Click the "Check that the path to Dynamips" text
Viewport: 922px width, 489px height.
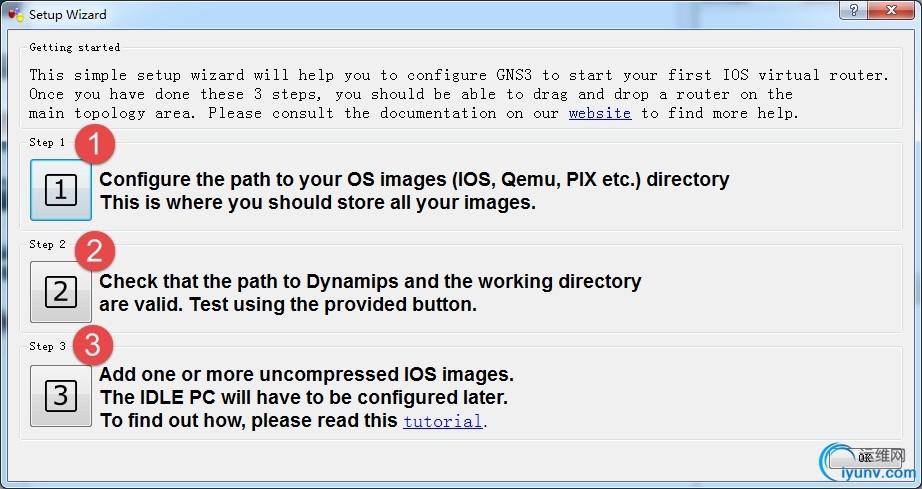370,282
